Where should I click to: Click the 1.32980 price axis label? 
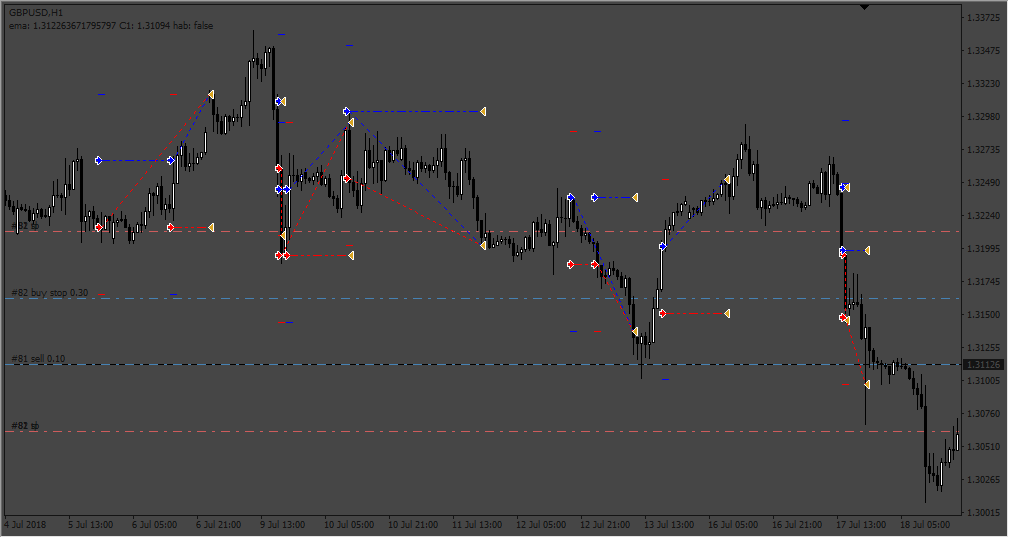tap(984, 116)
